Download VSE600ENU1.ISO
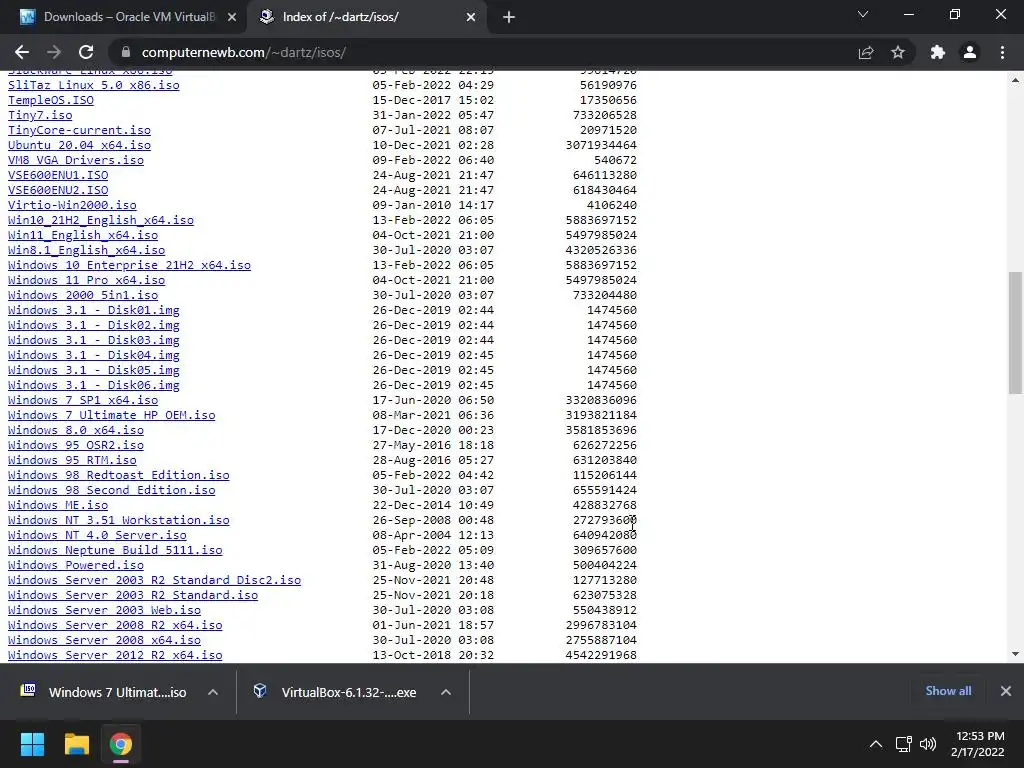This screenshot has width=1024, height=768. [x=58, y=175]
